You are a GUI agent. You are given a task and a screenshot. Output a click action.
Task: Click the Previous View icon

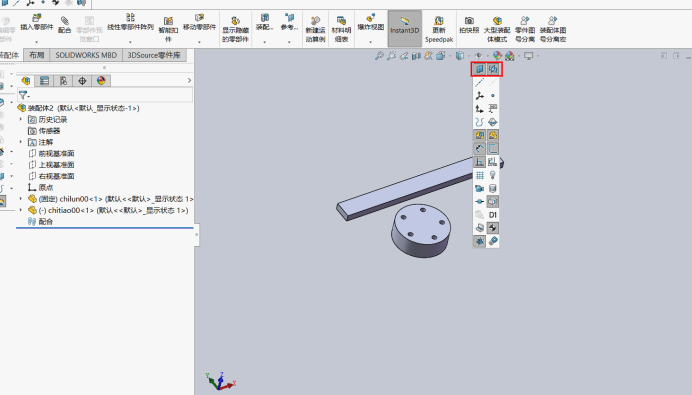tap(403, 56)
